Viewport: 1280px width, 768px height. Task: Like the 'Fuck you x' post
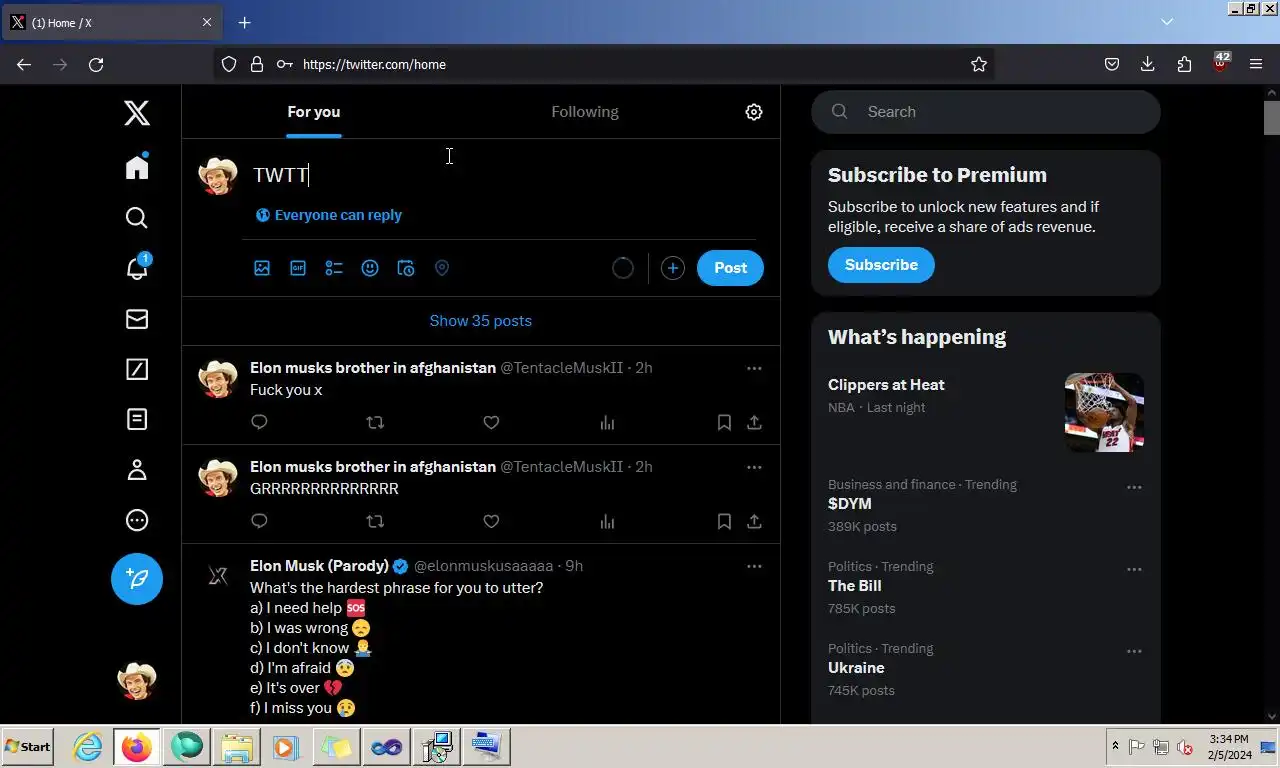click(x=491, y=422)
